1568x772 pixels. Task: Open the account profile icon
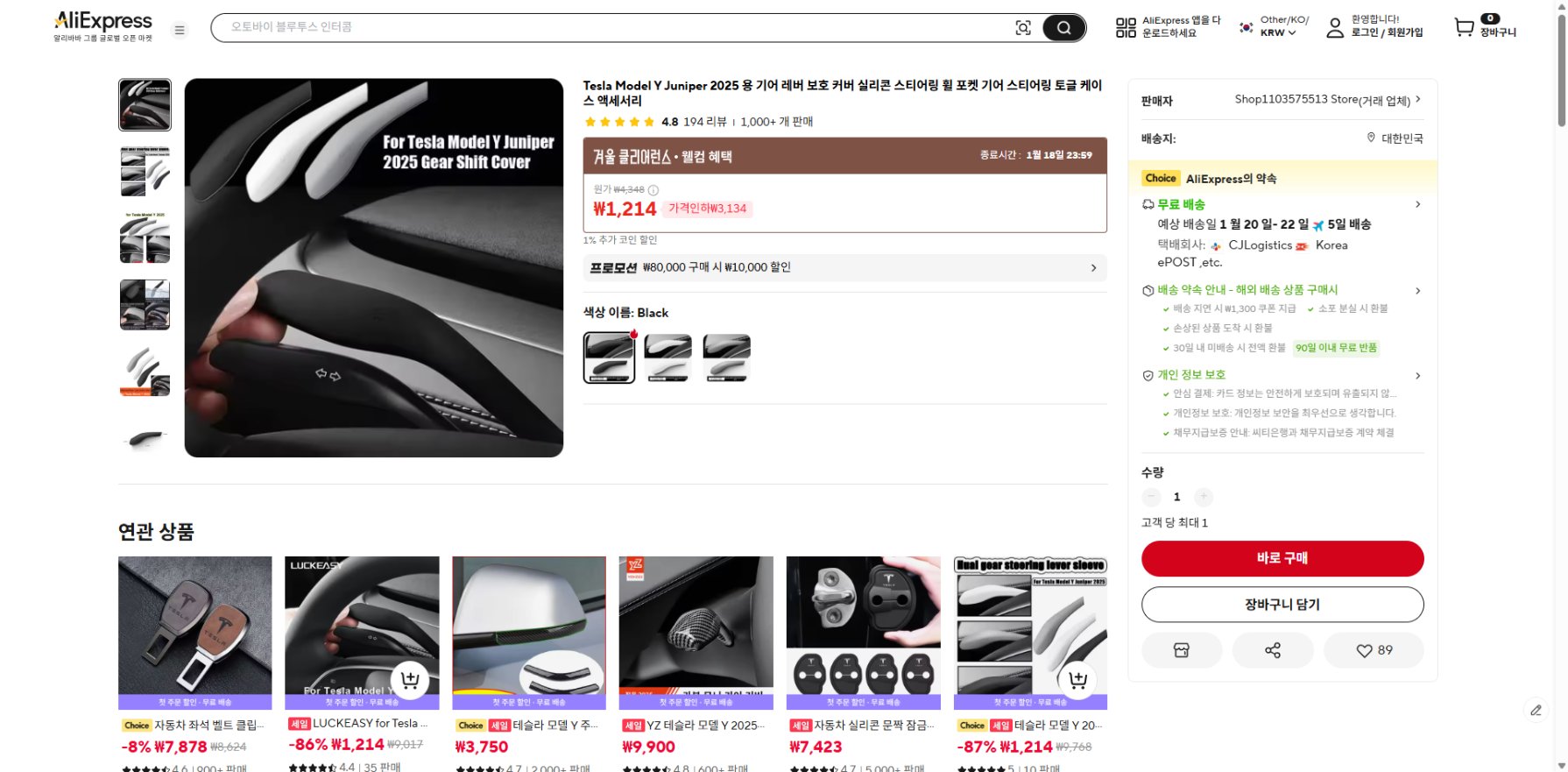pyautogui.click(x=1334, y=28)
